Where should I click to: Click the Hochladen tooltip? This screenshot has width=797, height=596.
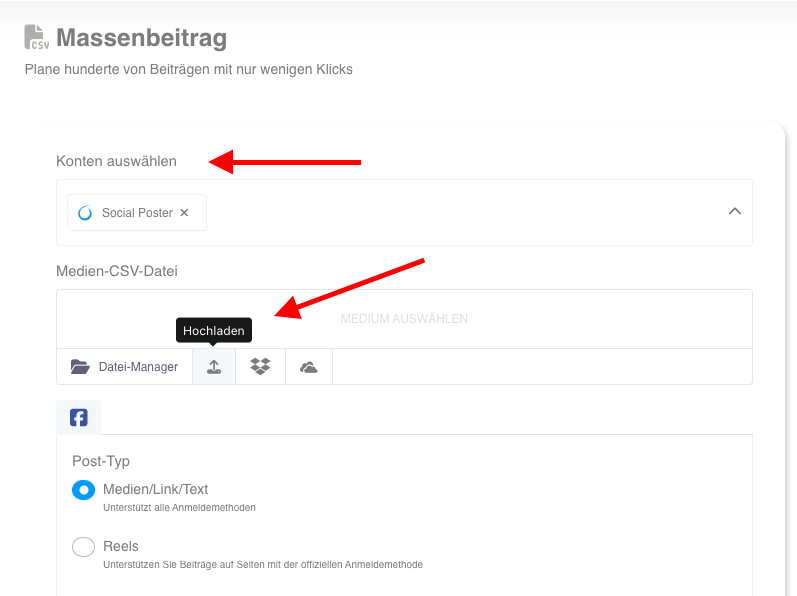click(214, 331)
